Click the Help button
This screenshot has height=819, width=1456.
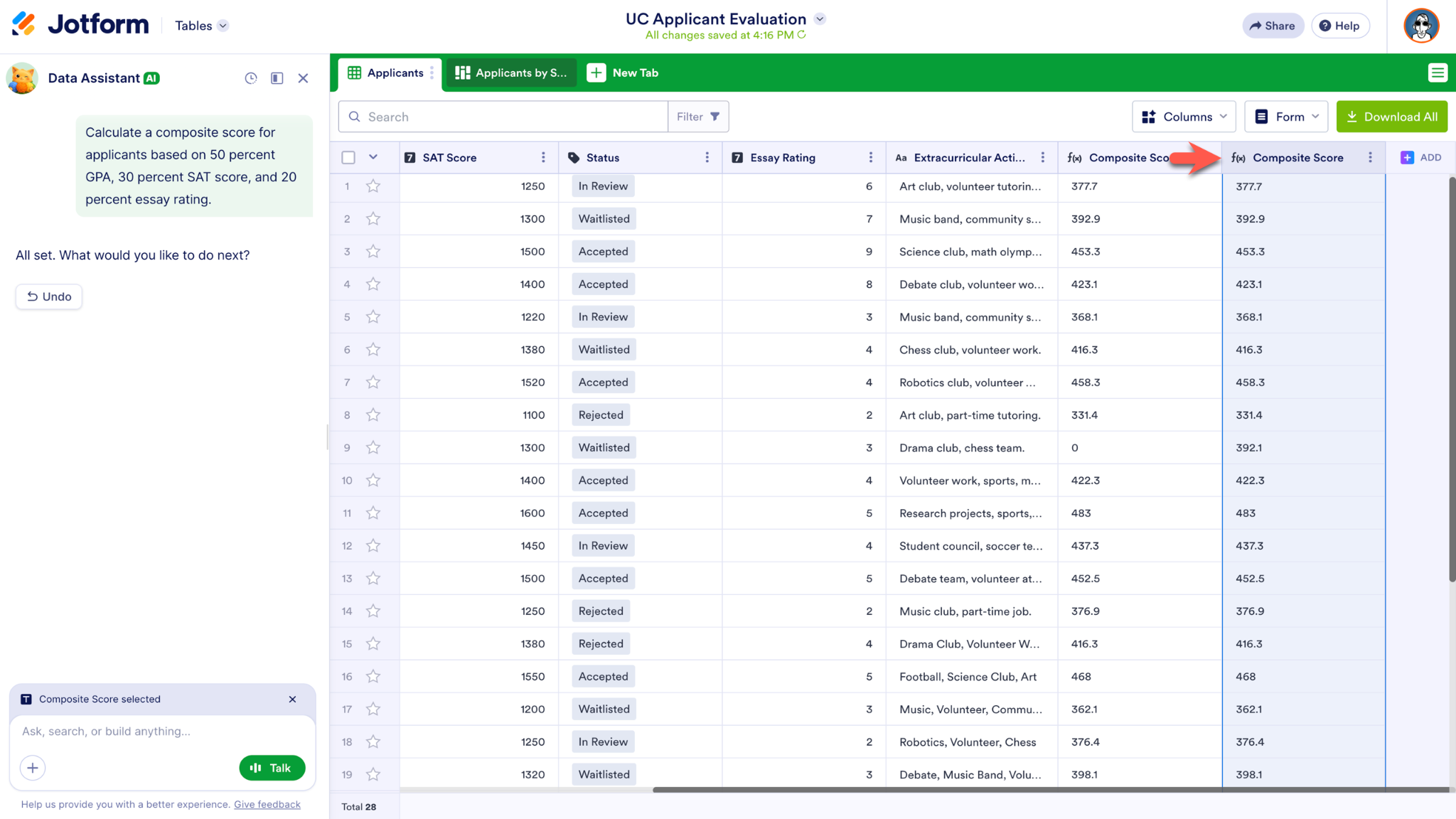click(1339, 26)
